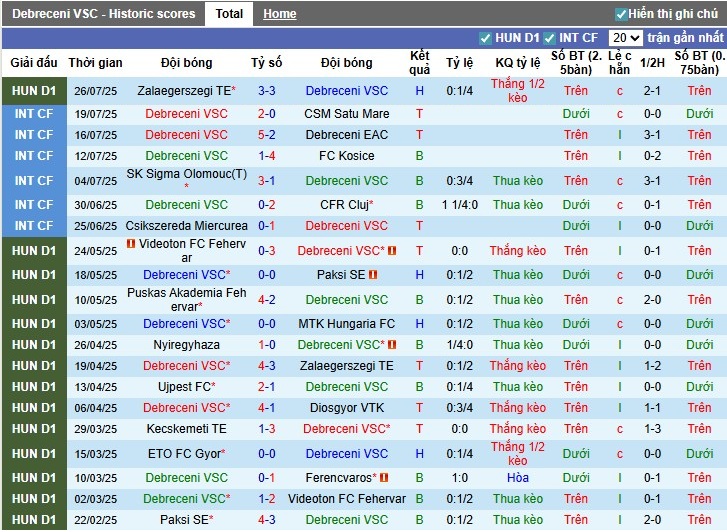This screenshot has width=727, height=532.
Task: Open Debreceni EAC team link
Action: 347,135
